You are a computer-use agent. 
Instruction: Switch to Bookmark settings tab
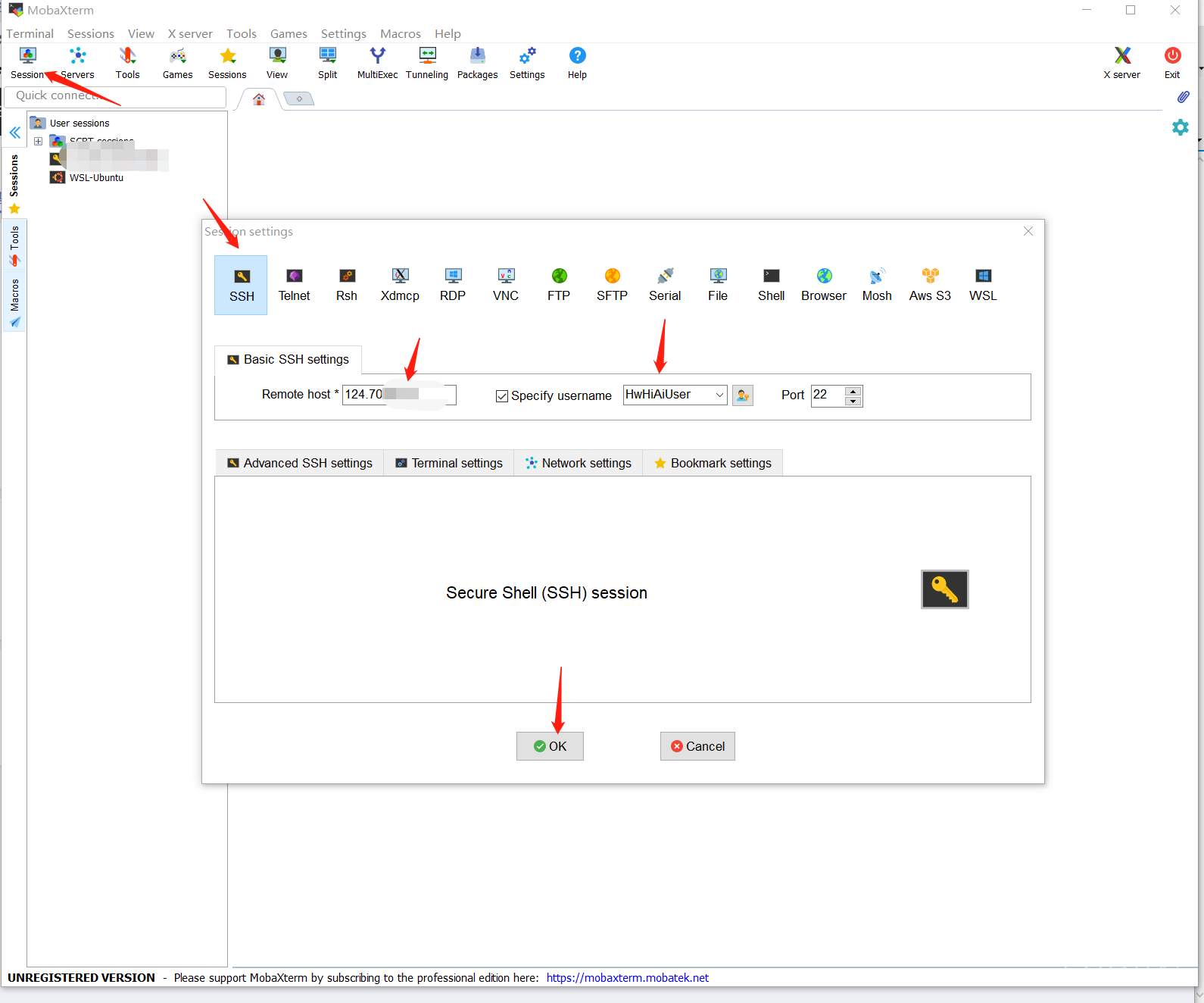coord(713,463)
